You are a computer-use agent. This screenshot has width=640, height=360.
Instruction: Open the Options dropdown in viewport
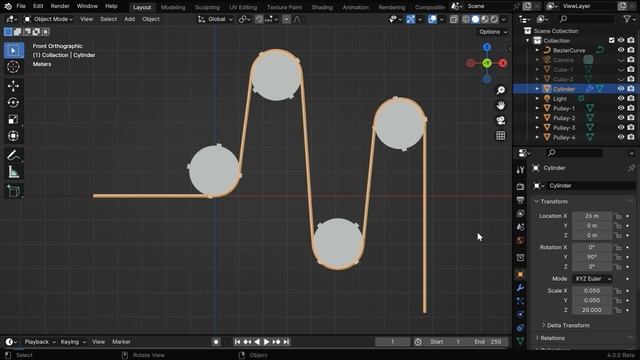[493, 32]
